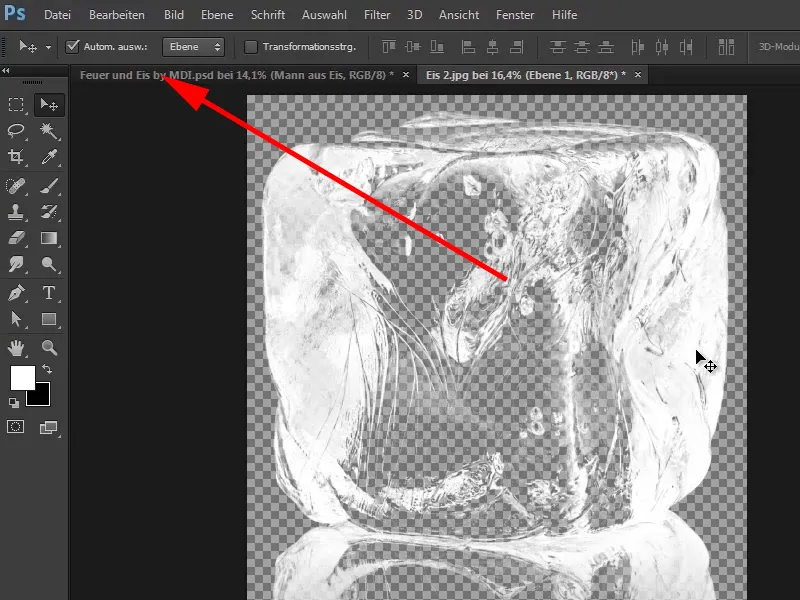Swap foreground and background colors
800x600 pixels.
click(47, 368)
